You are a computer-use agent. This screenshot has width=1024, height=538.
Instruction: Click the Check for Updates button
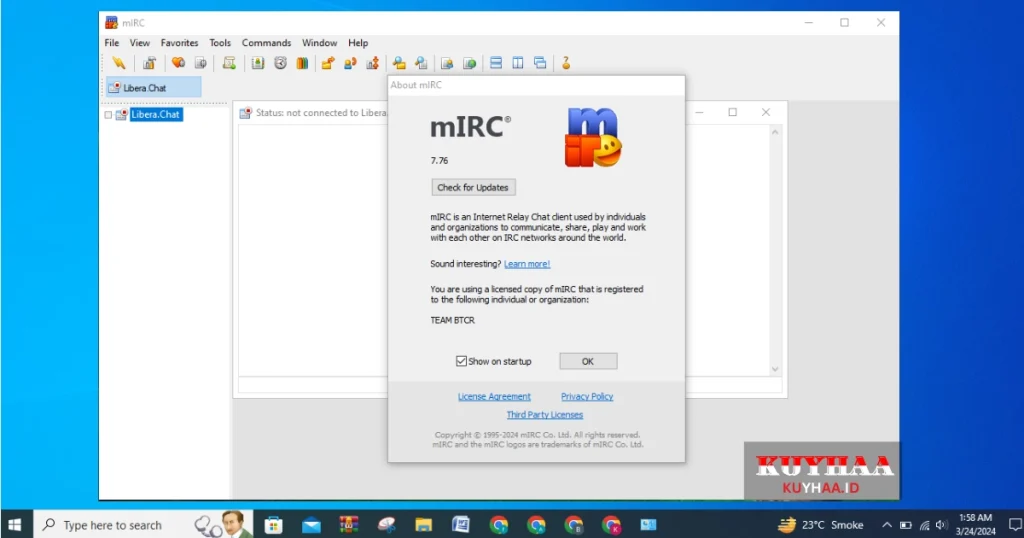pyautogui.click(x=473, y=187)
